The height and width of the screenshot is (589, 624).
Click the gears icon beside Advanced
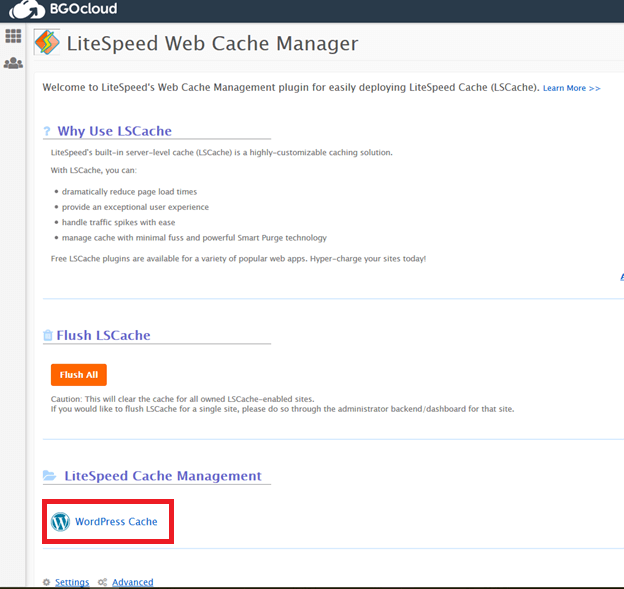tap(103, 582)
